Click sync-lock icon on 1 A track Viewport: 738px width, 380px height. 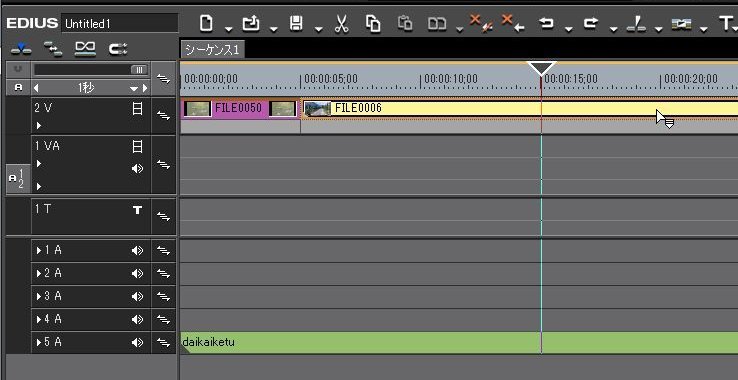(163, 251)
